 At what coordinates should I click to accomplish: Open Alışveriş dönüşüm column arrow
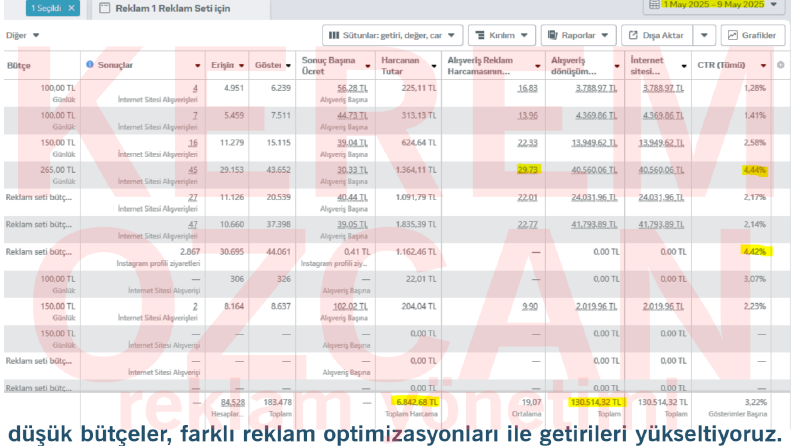(x=617, y=66)
